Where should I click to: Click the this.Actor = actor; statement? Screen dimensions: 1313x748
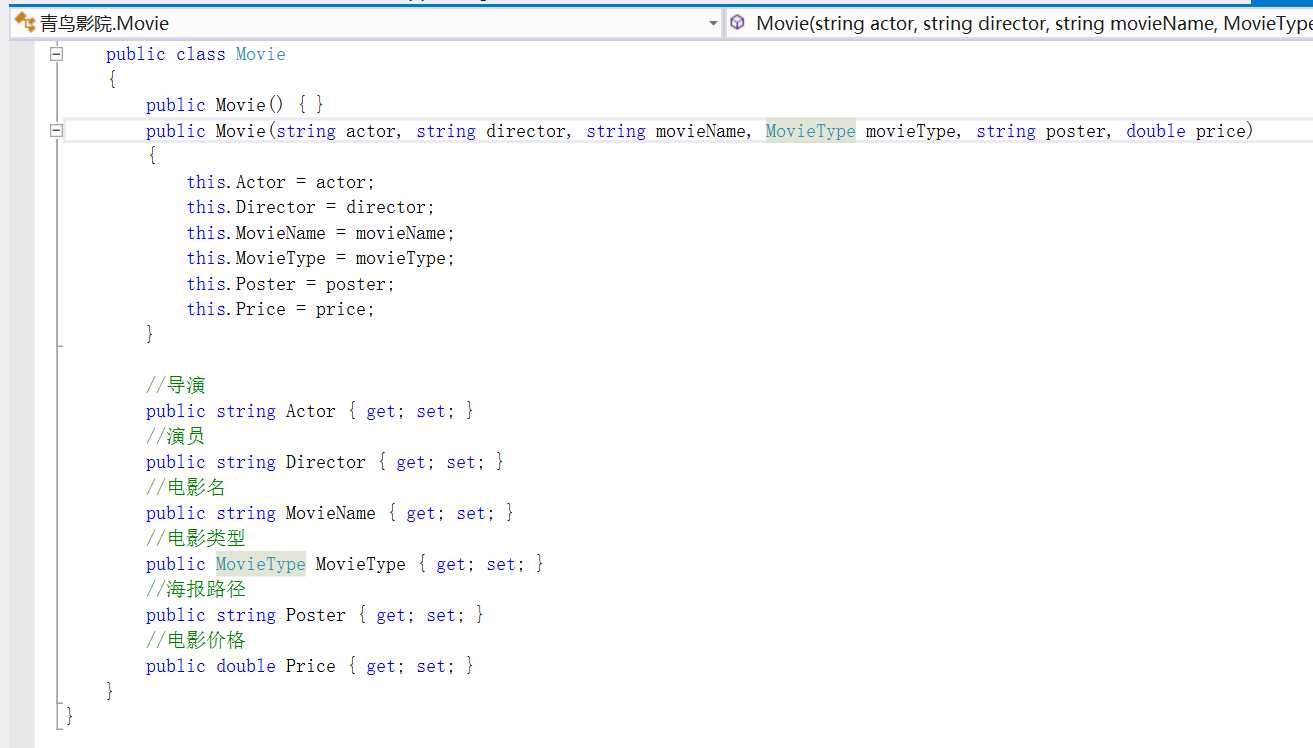280,182
